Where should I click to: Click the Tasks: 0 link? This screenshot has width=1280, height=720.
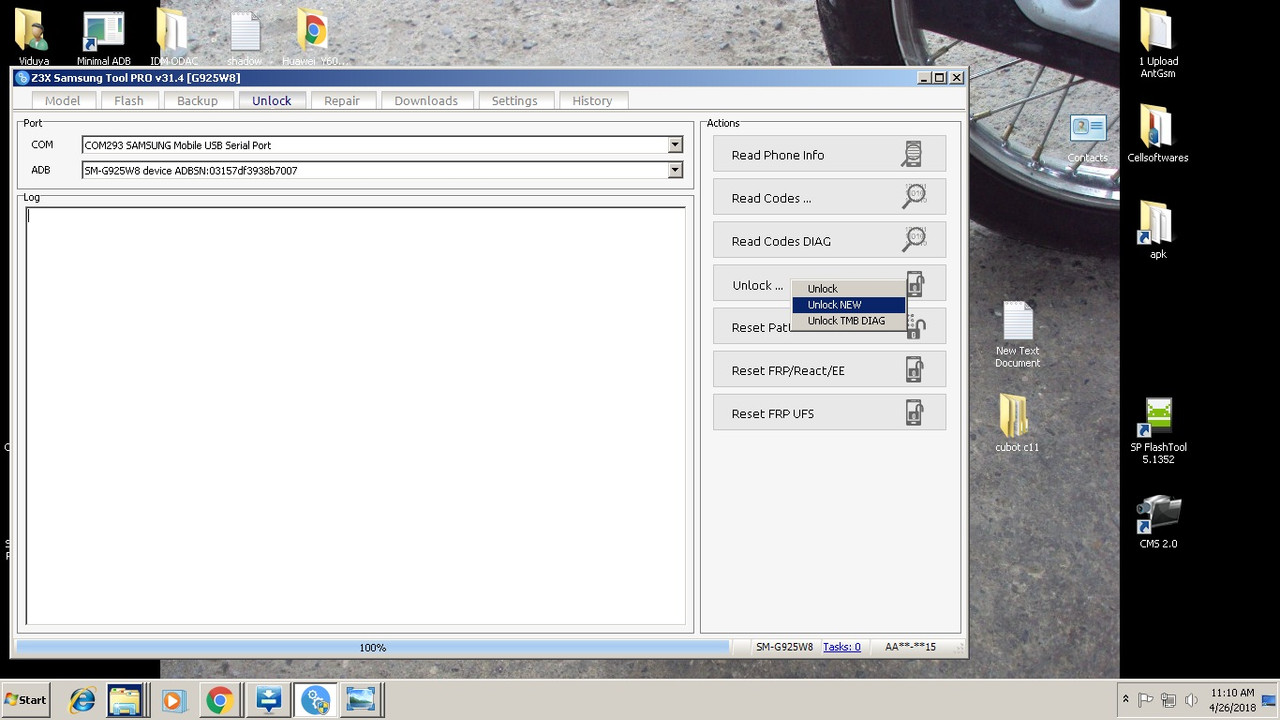[x=842, y=647]
